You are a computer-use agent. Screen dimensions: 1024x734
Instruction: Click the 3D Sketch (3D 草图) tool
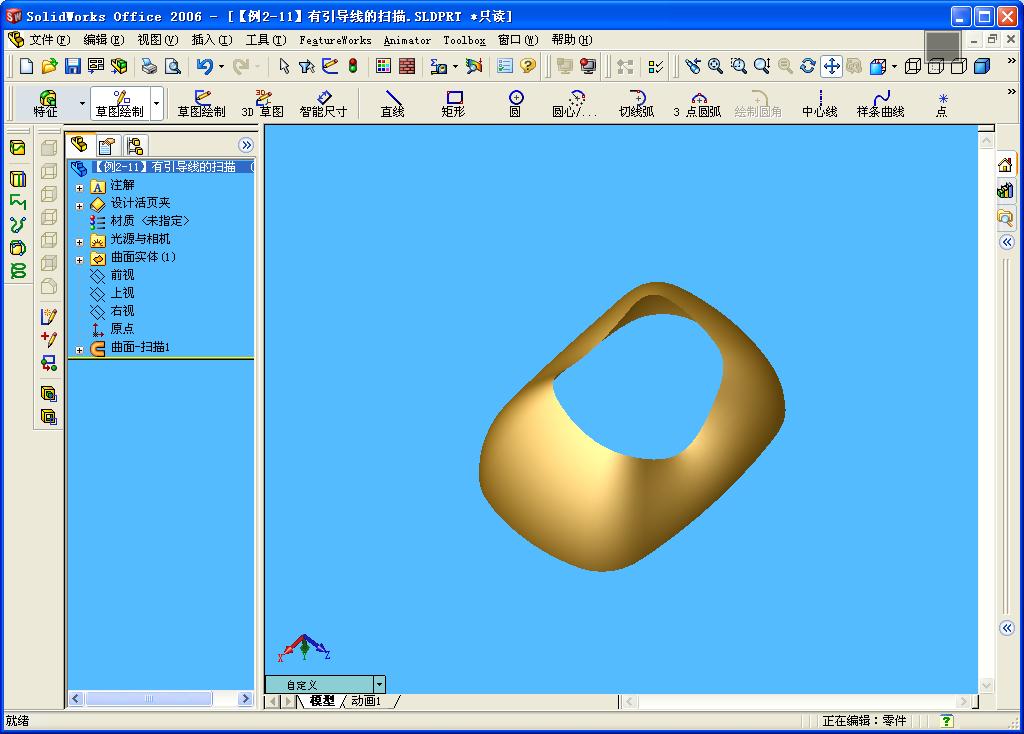(263, 104)
